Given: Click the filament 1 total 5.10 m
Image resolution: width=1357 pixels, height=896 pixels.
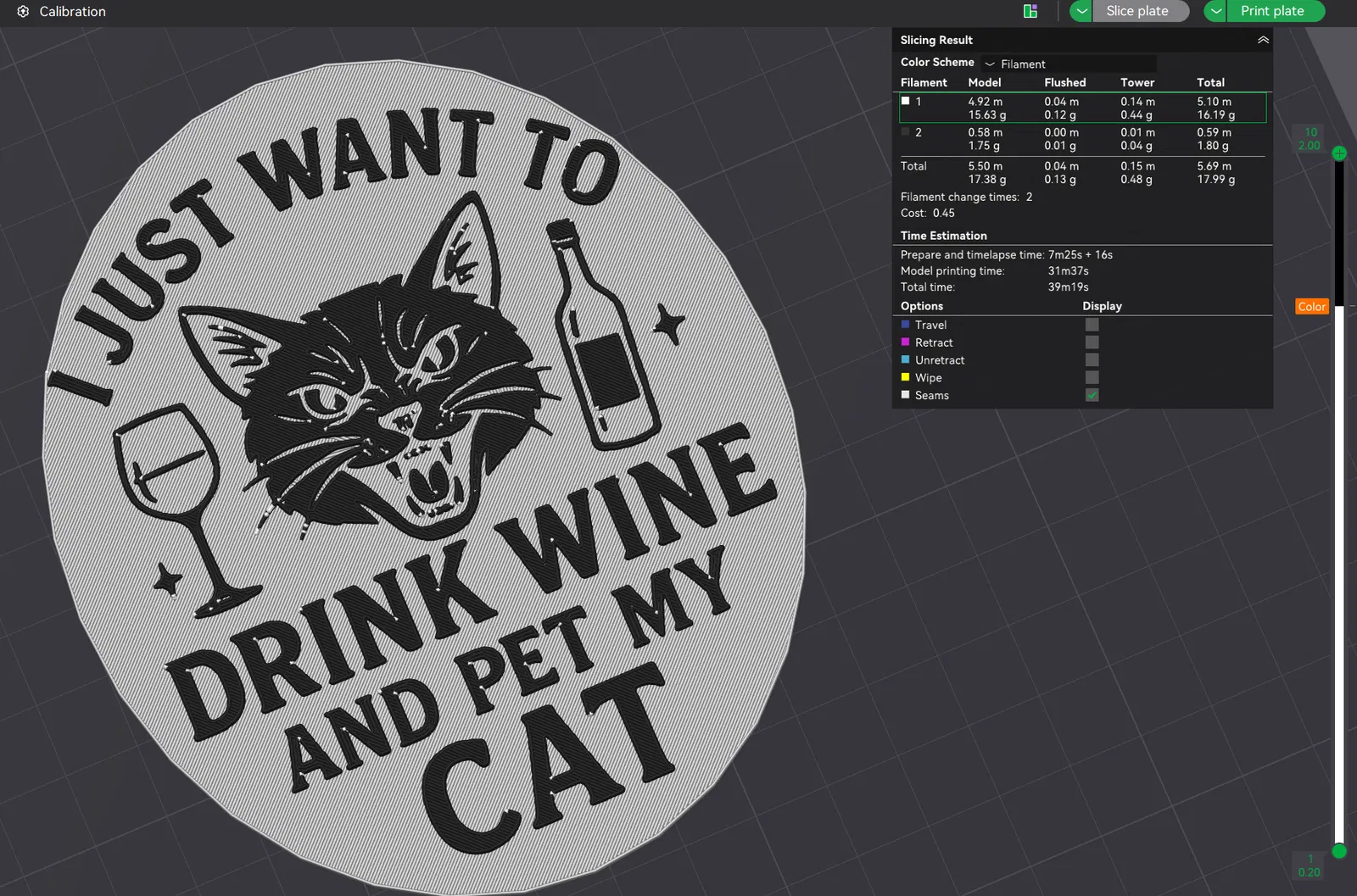Looking at the screenshot, I should 1215,102.
